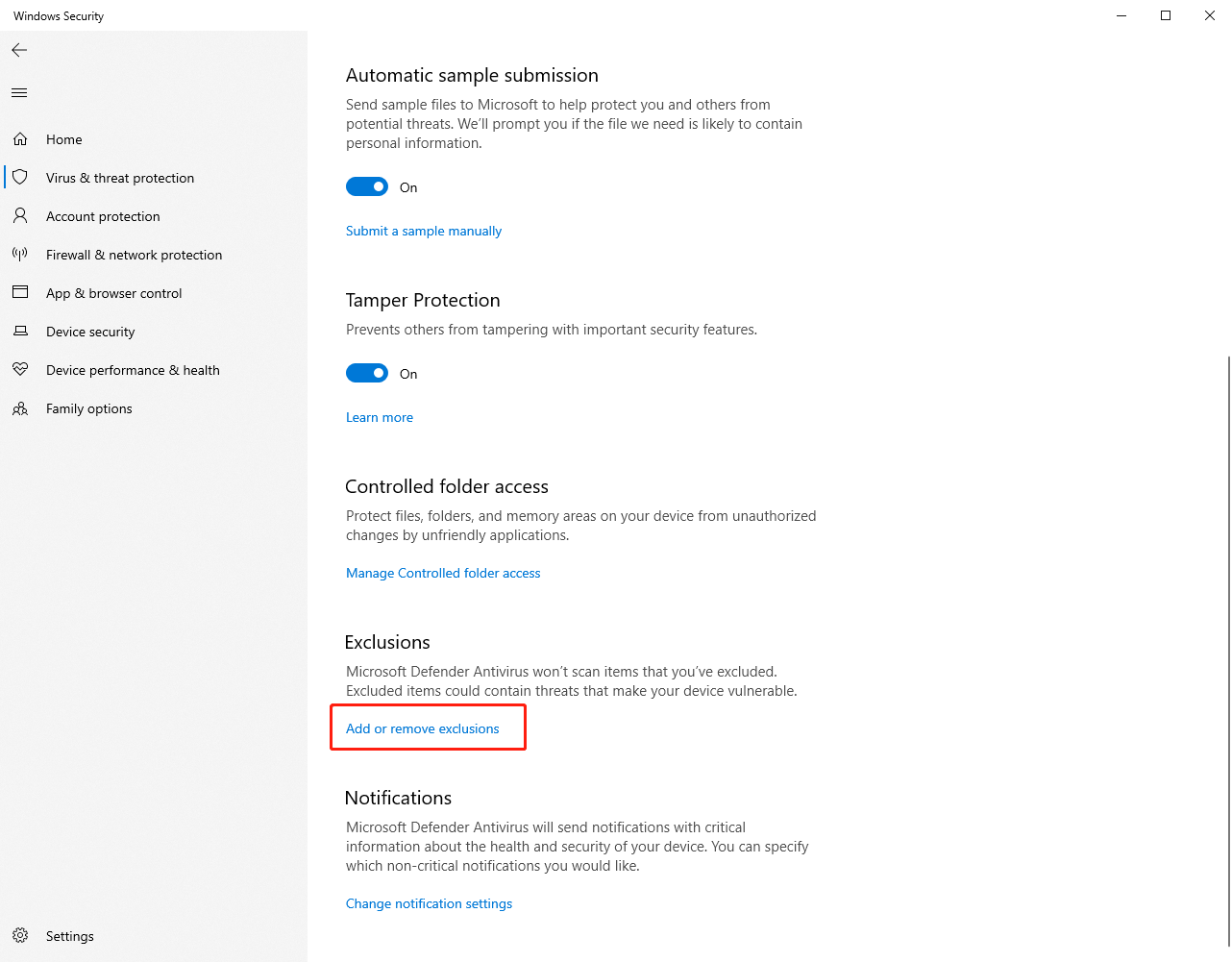Open Device security in the sidebar
1232x962 pixels.
(154, 332)
